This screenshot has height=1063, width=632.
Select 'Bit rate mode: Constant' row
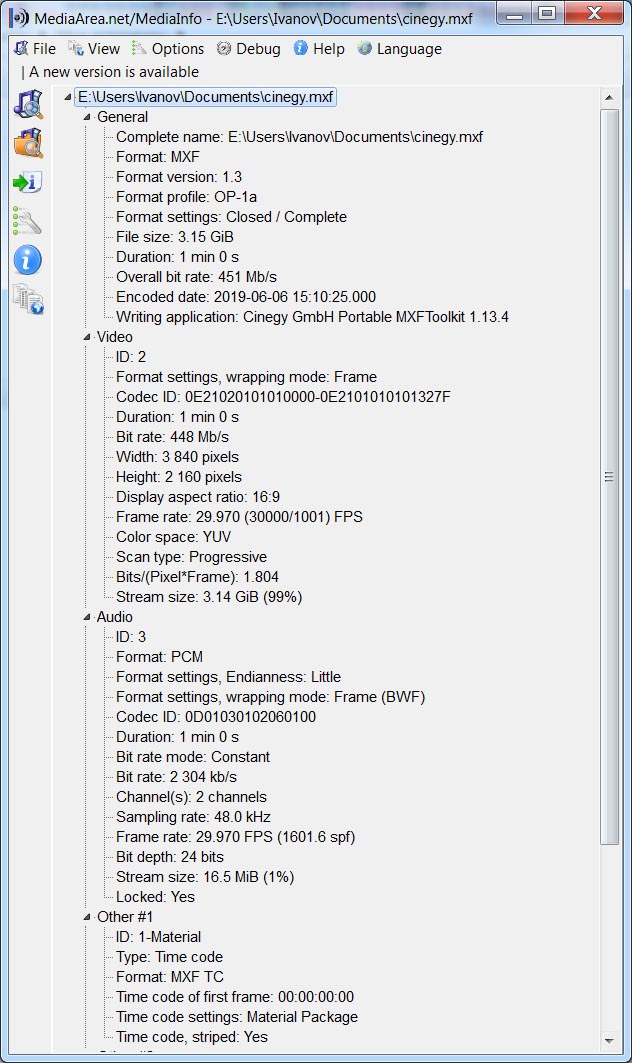(x=193, y=757)
